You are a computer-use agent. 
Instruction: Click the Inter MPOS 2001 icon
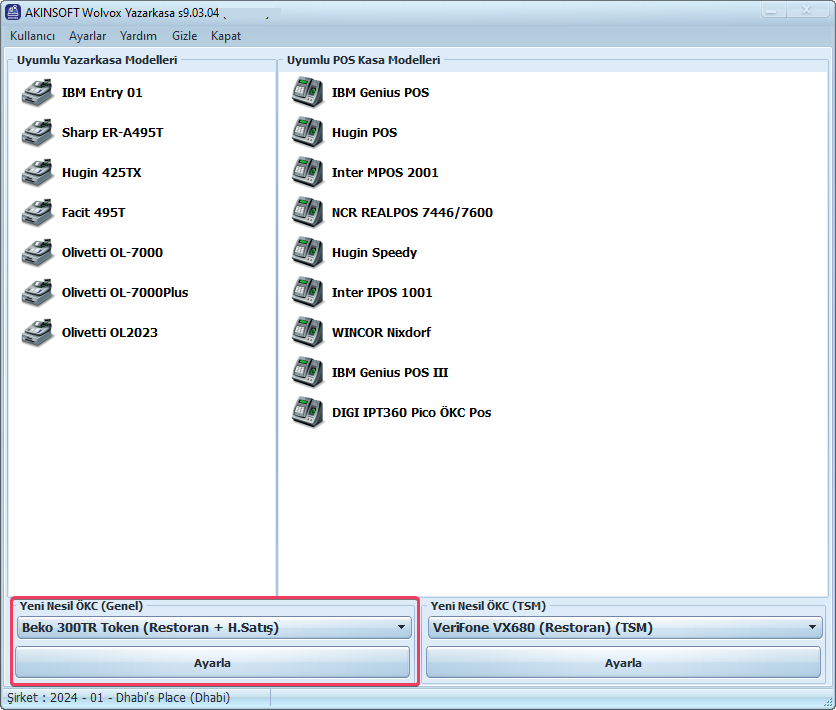pos(307,173)
